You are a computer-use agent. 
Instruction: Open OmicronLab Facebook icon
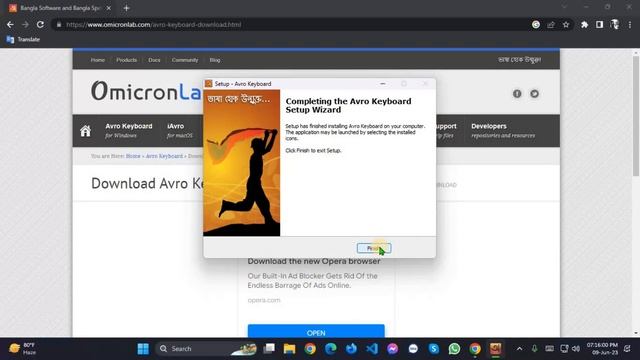pos(517,94)
